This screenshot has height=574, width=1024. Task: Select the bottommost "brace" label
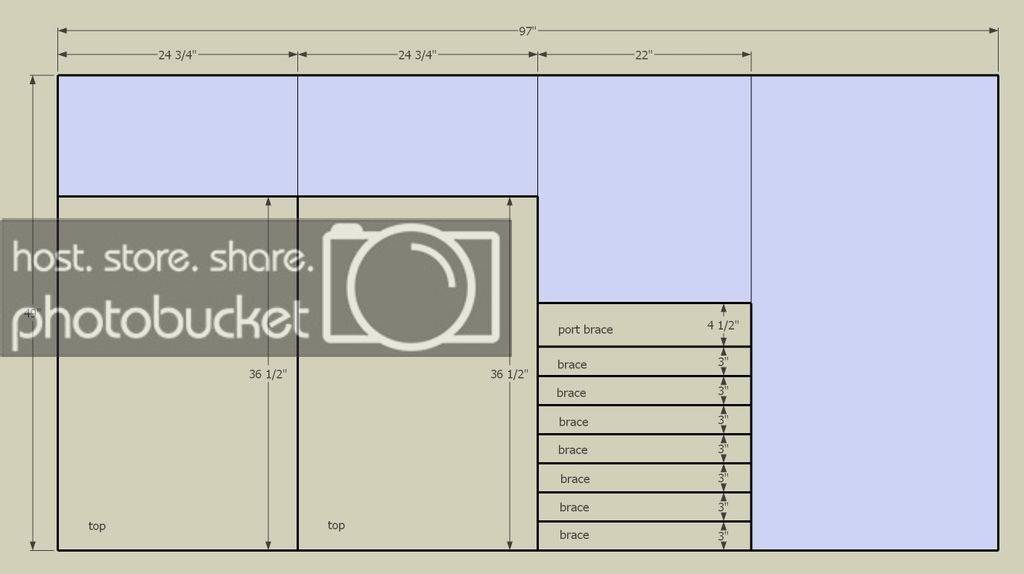pyautogui.click(x=574, y=535)
